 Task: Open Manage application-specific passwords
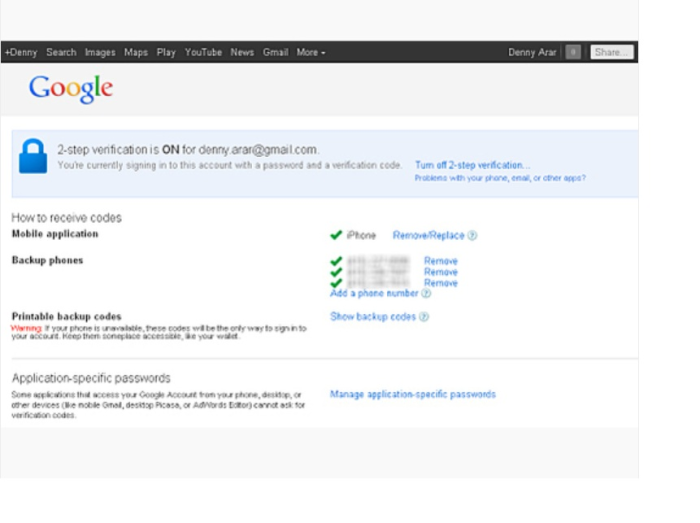tap(413, 394)
